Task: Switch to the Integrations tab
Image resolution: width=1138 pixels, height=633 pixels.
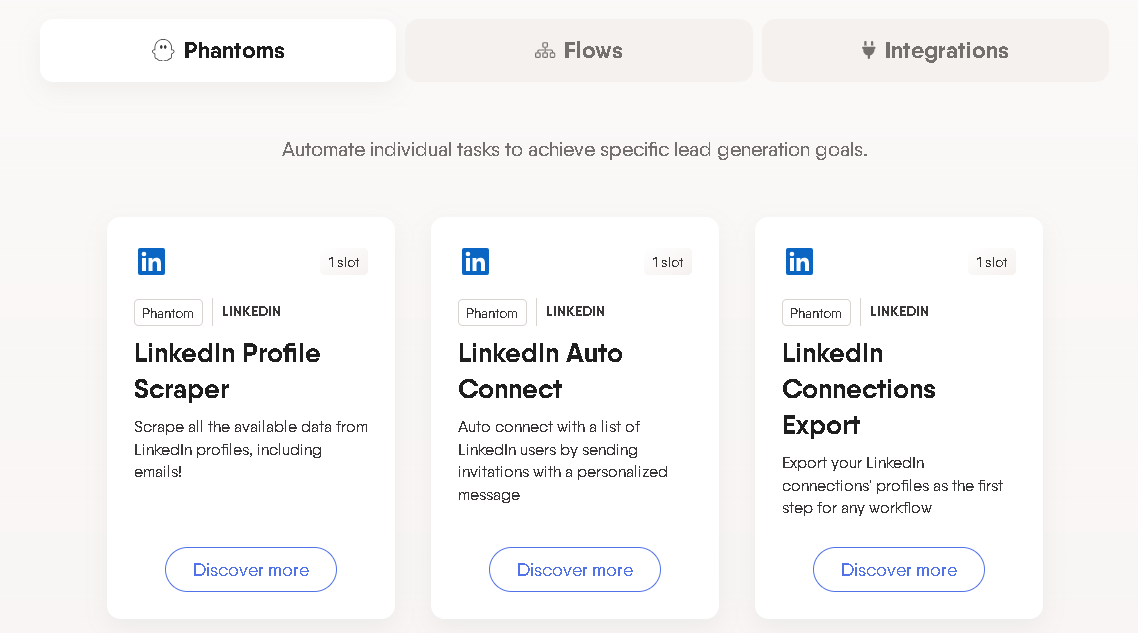Action: pos(934,49)
